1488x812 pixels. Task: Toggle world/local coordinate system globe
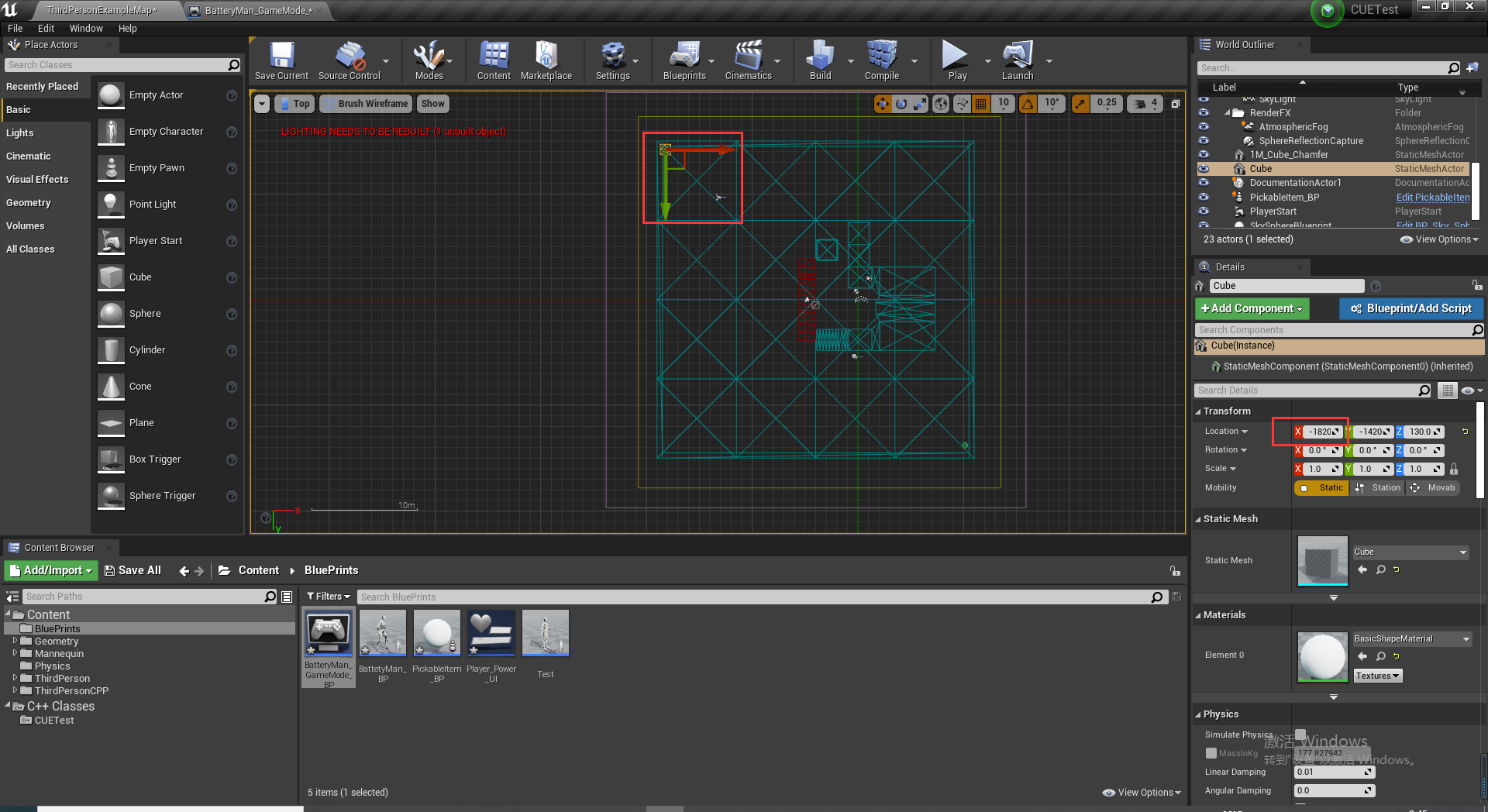coord(941,104)
